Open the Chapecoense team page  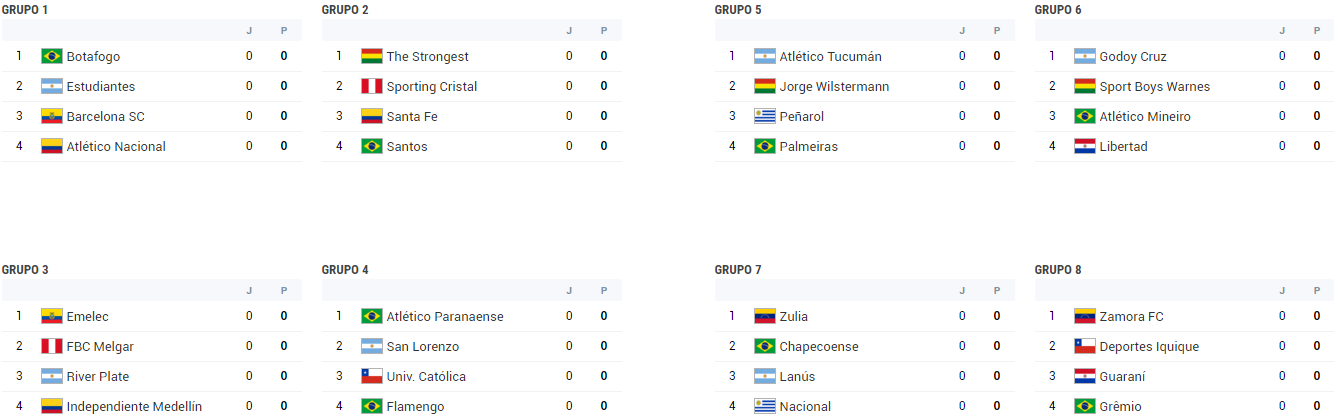click(x=819, y=346)
